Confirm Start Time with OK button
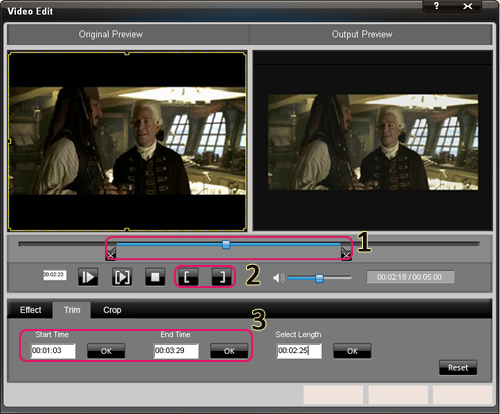Screen dimensions: 500x414 click(x=106, y=351)
